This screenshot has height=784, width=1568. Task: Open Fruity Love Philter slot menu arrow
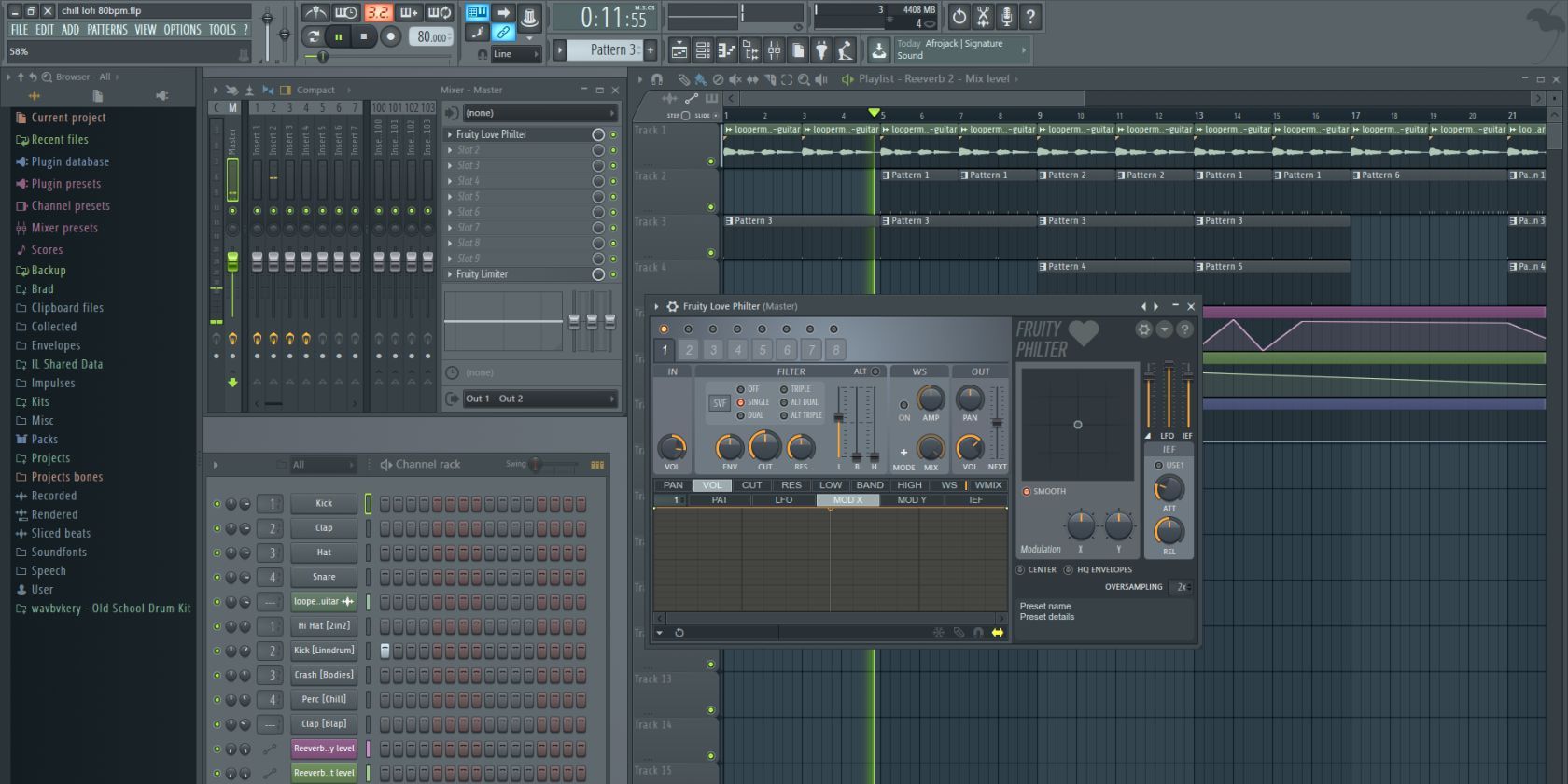click(x=450, y=134)
